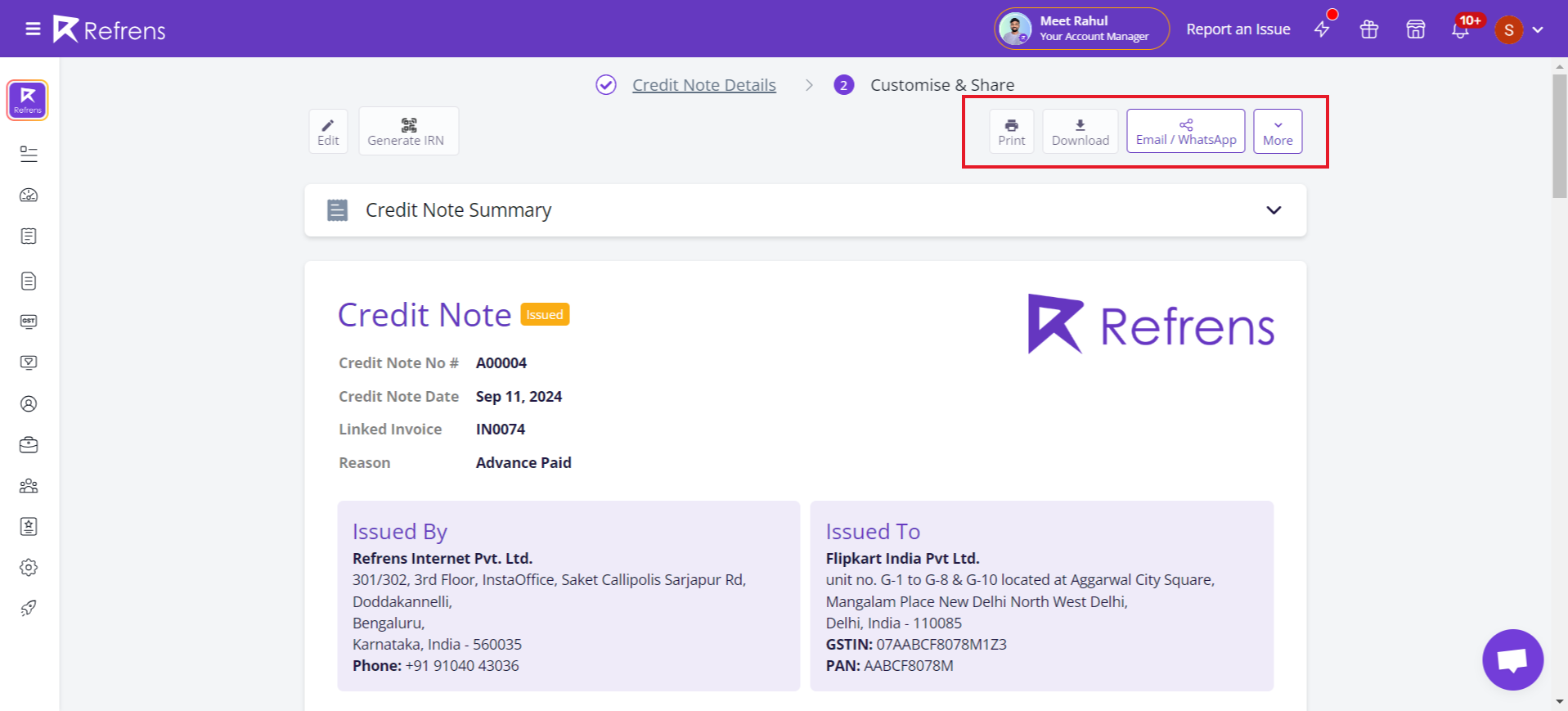Open the hamburger menu

click(x=33, y=29)
